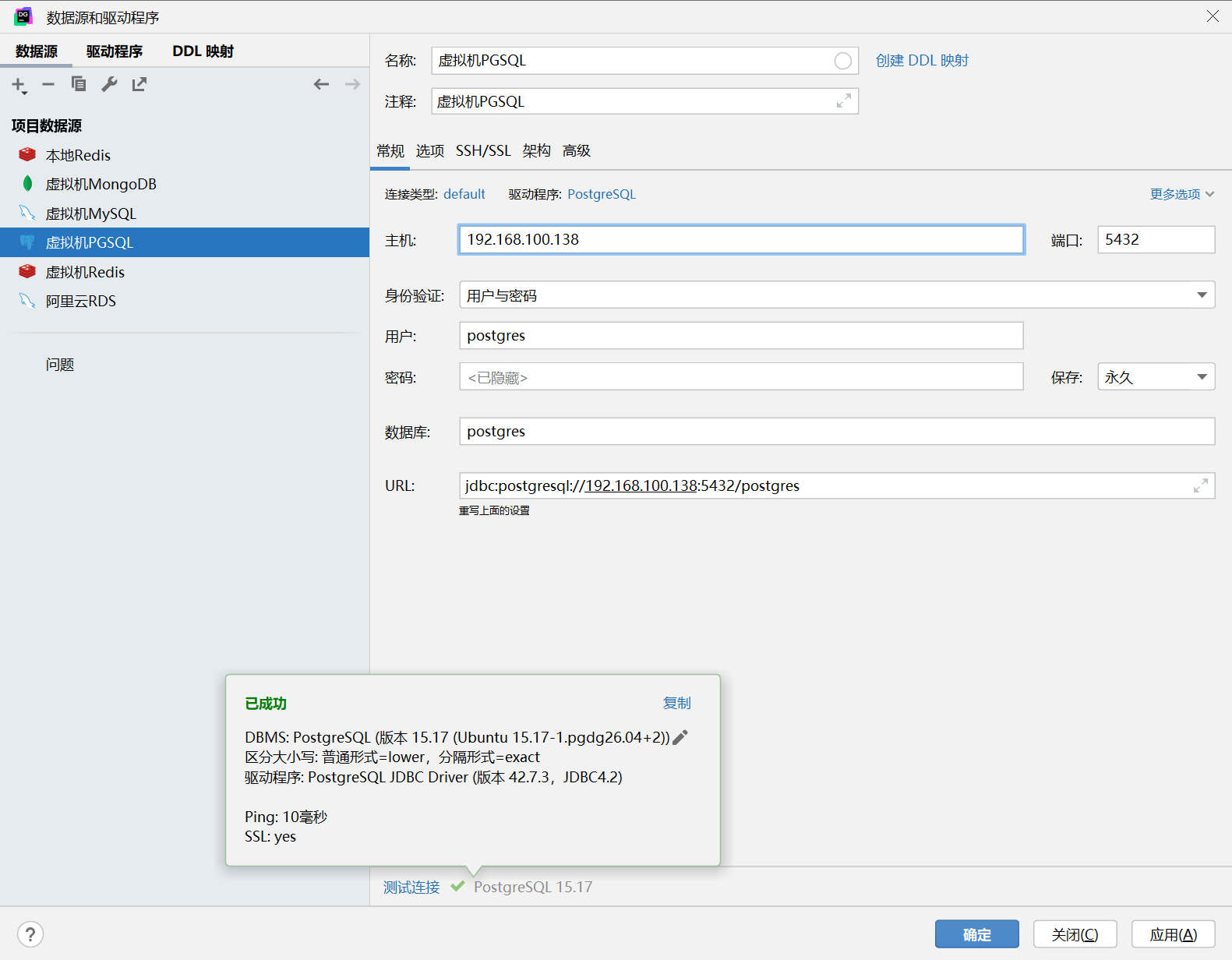
Task: Open the 选项 tab
Action: click(430, 151)
